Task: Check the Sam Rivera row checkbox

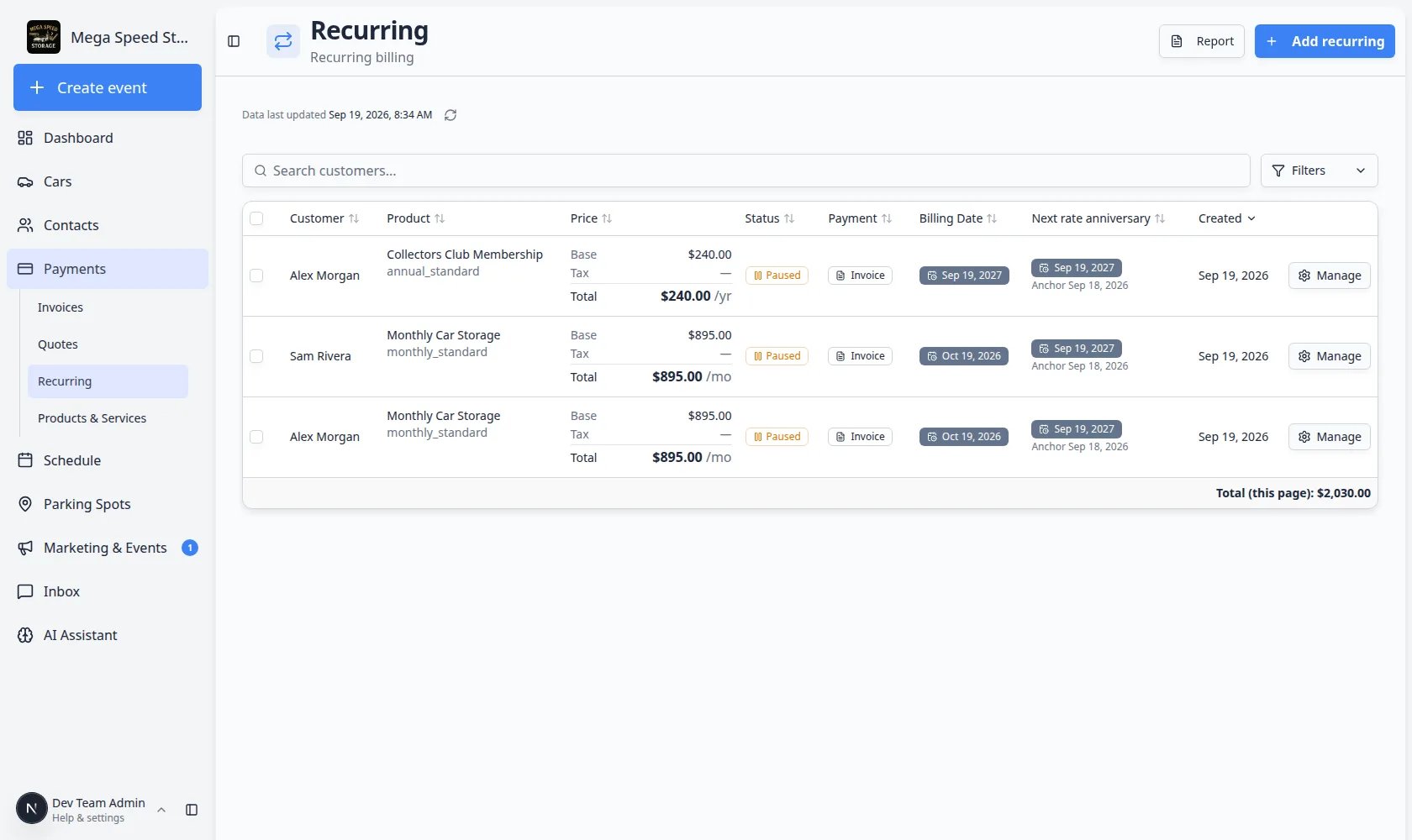Action: coord(257,356)
